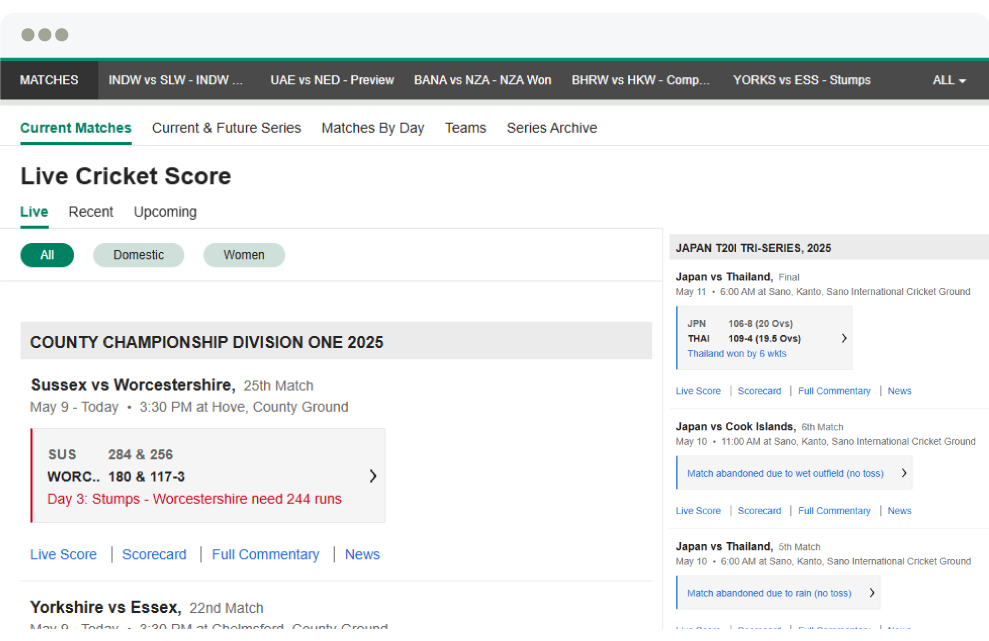Switch to the Recent tab
This screenshot has width=989, height=641.
pos(91,212)
